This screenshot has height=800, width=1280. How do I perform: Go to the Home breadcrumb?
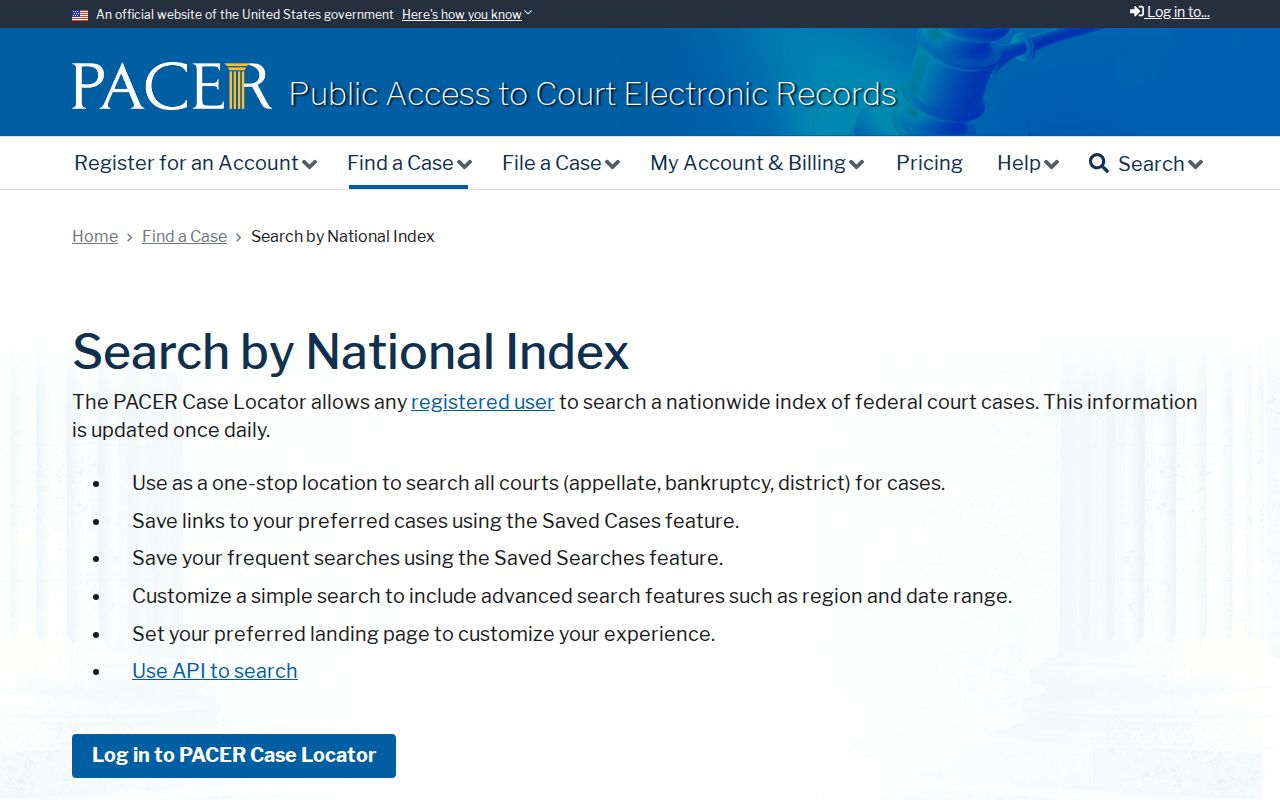95,236
